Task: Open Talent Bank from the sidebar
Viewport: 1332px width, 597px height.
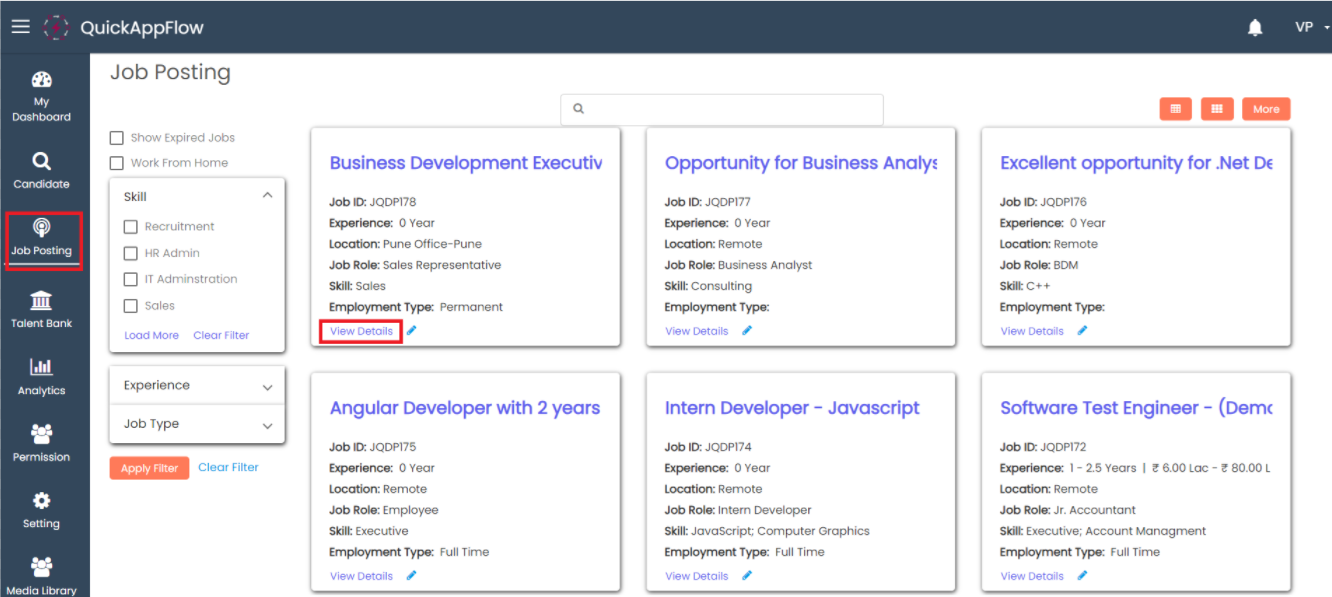Action: point(41,309)
